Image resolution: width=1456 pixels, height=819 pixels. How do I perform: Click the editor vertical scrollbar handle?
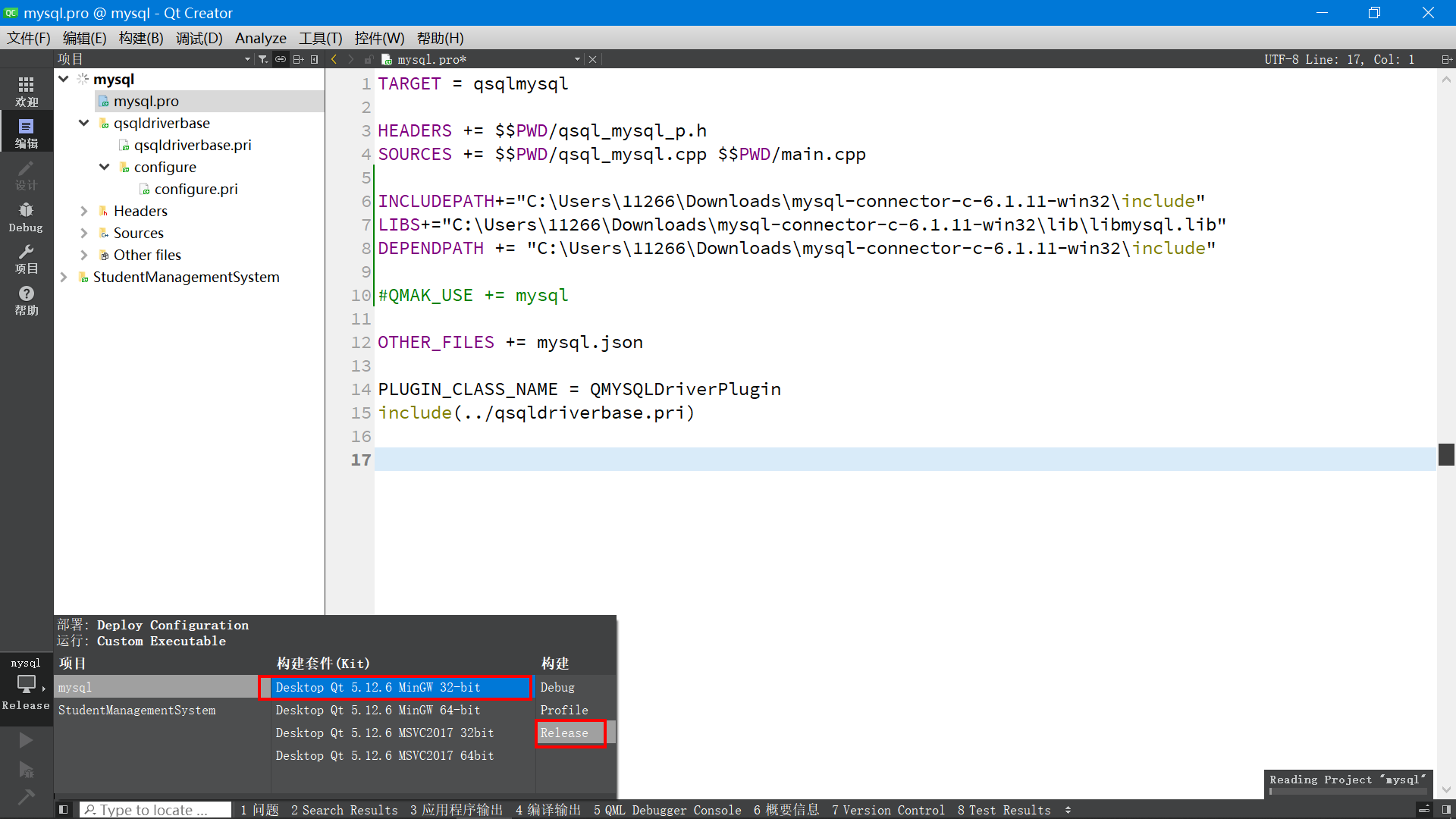tap(1446, 454)
